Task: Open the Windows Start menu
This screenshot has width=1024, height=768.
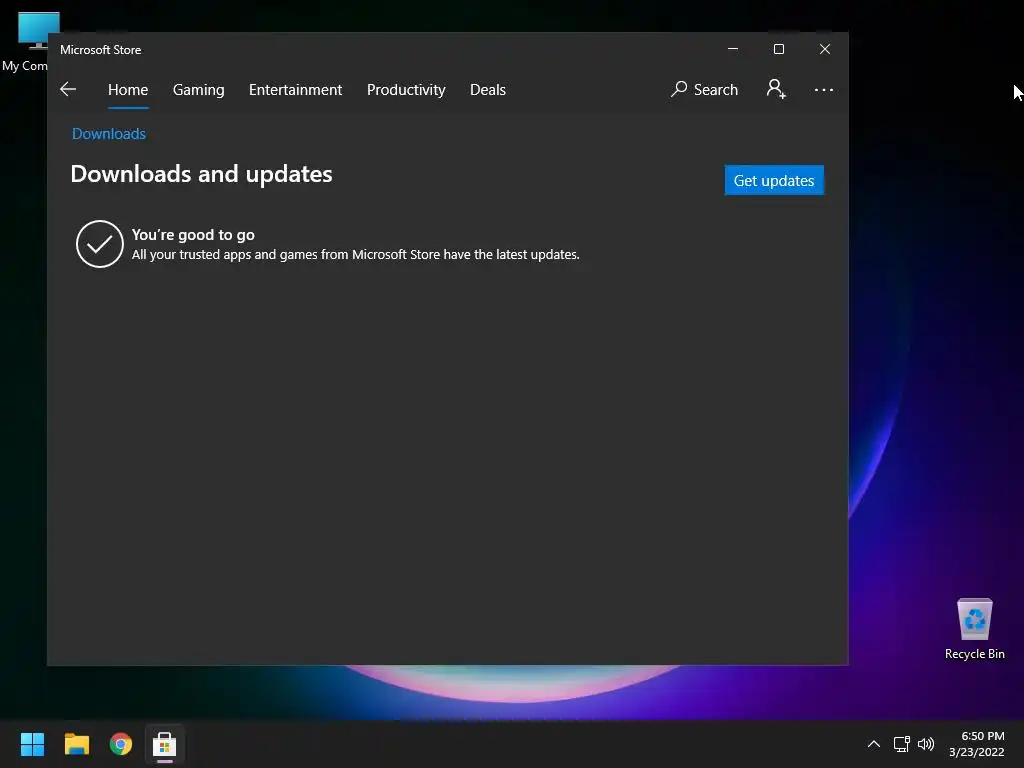Action: pos(32,744)
